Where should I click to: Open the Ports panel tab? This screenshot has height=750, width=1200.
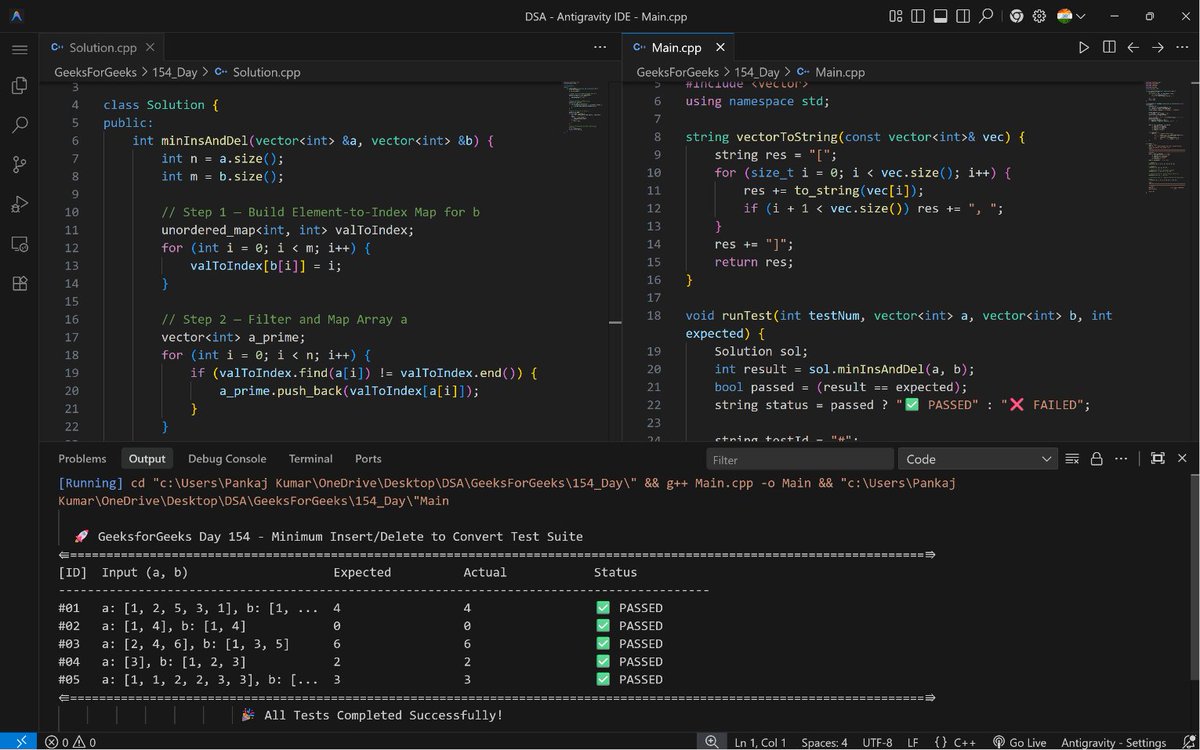(368, 459)
